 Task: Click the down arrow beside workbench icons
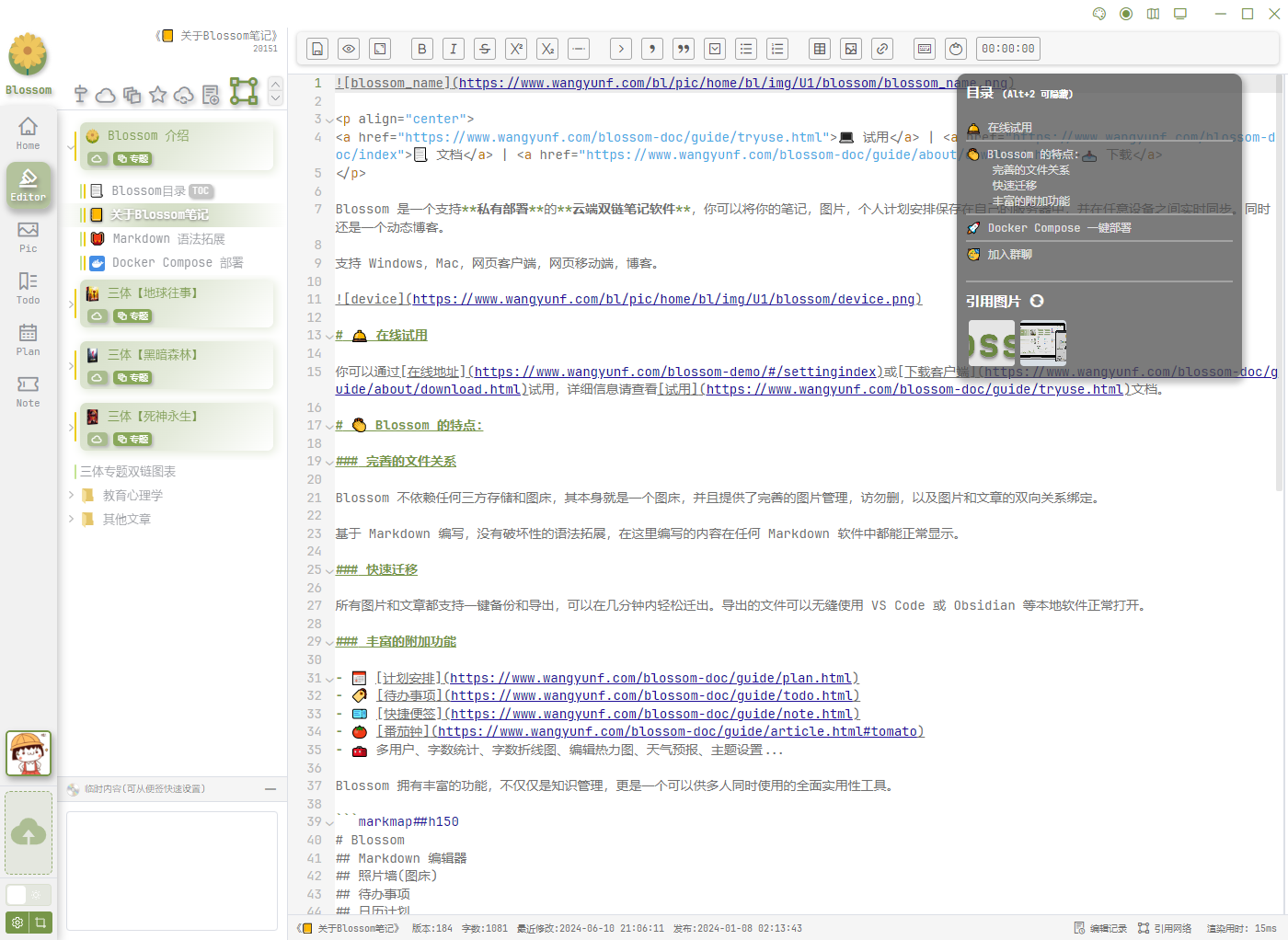[275, 97]
